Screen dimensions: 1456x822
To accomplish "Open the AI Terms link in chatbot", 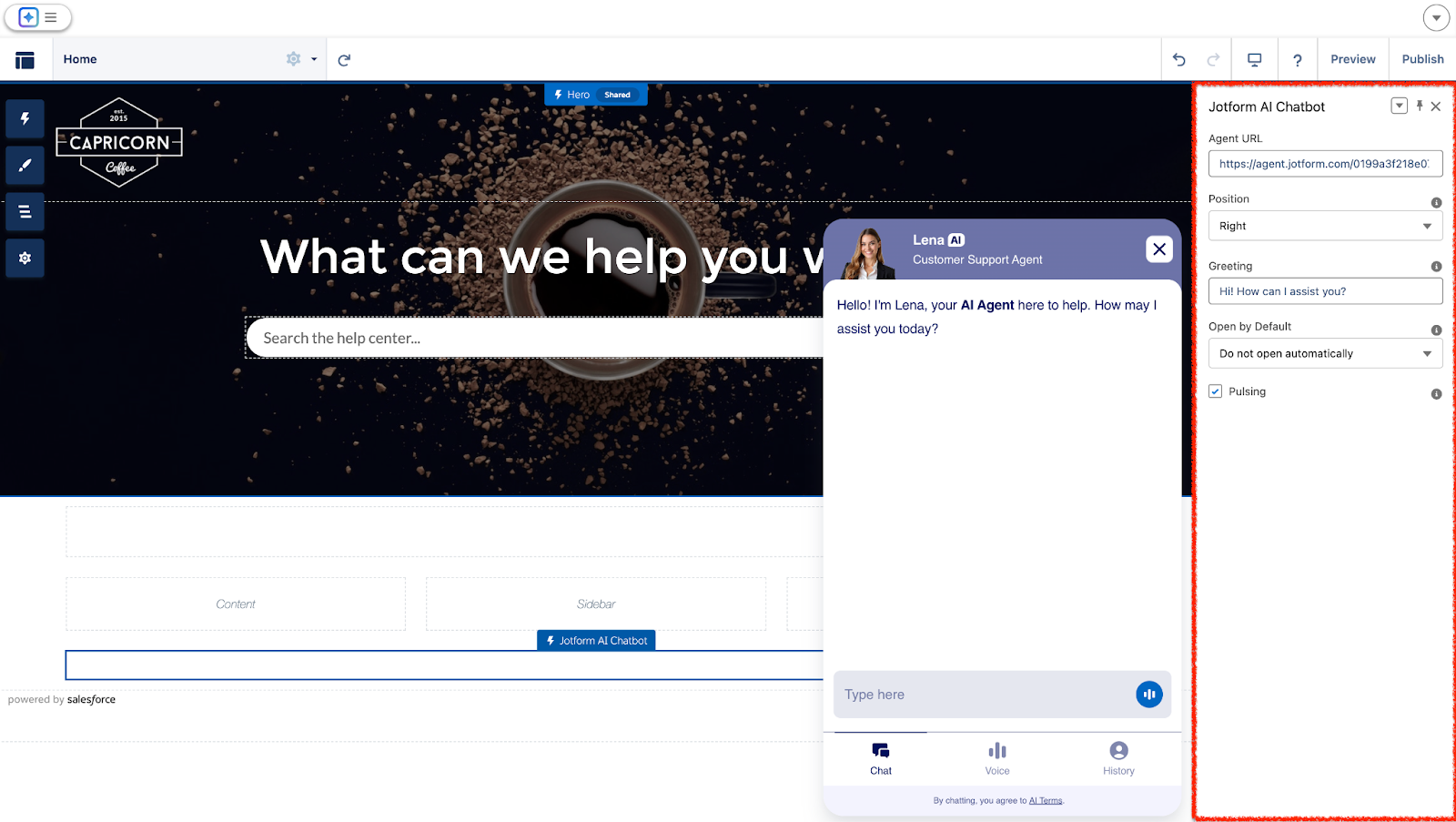I will point(1045,800).
